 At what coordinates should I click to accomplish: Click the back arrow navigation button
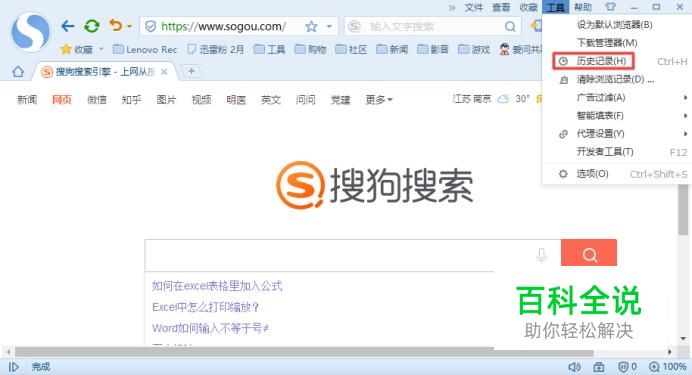pyautogui.click(x=68, y=26)
